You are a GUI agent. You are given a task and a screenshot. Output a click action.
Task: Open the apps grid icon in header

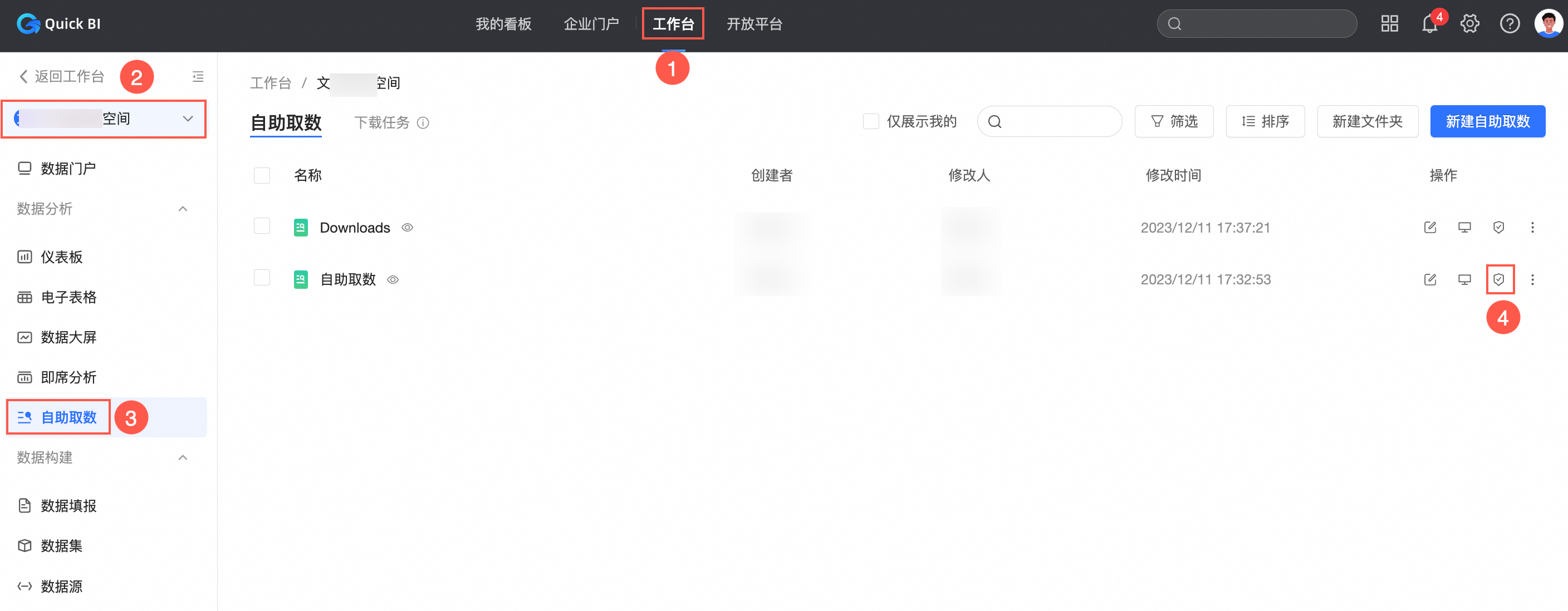tap(1389, 24)
